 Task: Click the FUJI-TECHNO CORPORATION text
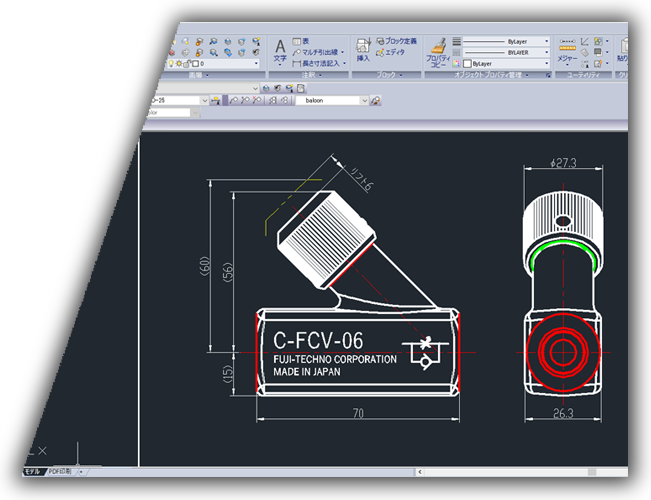(x=335, y=360)
